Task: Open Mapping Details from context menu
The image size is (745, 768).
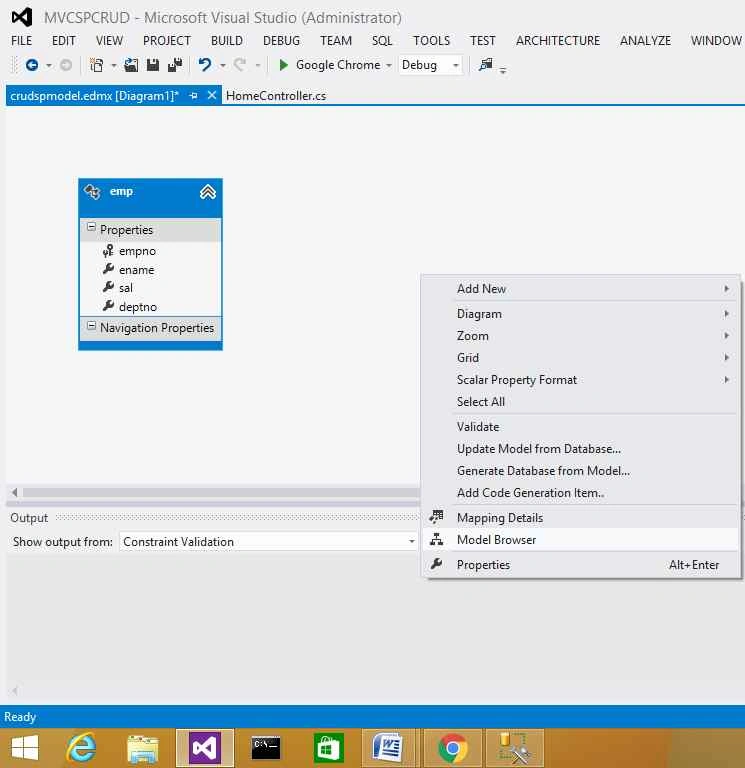Action: (580, 518)
